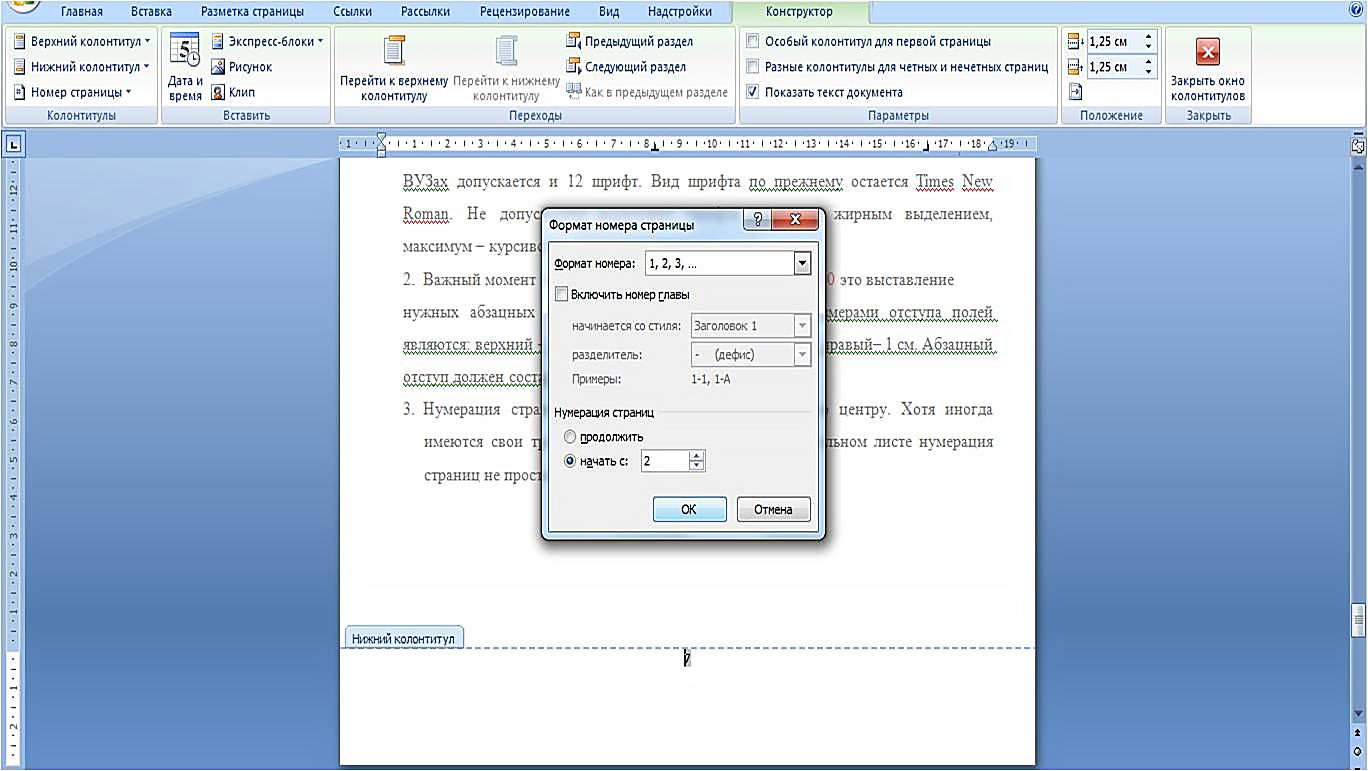The height and width of the screenshot is (771, 1368).
Task: Click the Отмена button
Action: pos(773,509)
